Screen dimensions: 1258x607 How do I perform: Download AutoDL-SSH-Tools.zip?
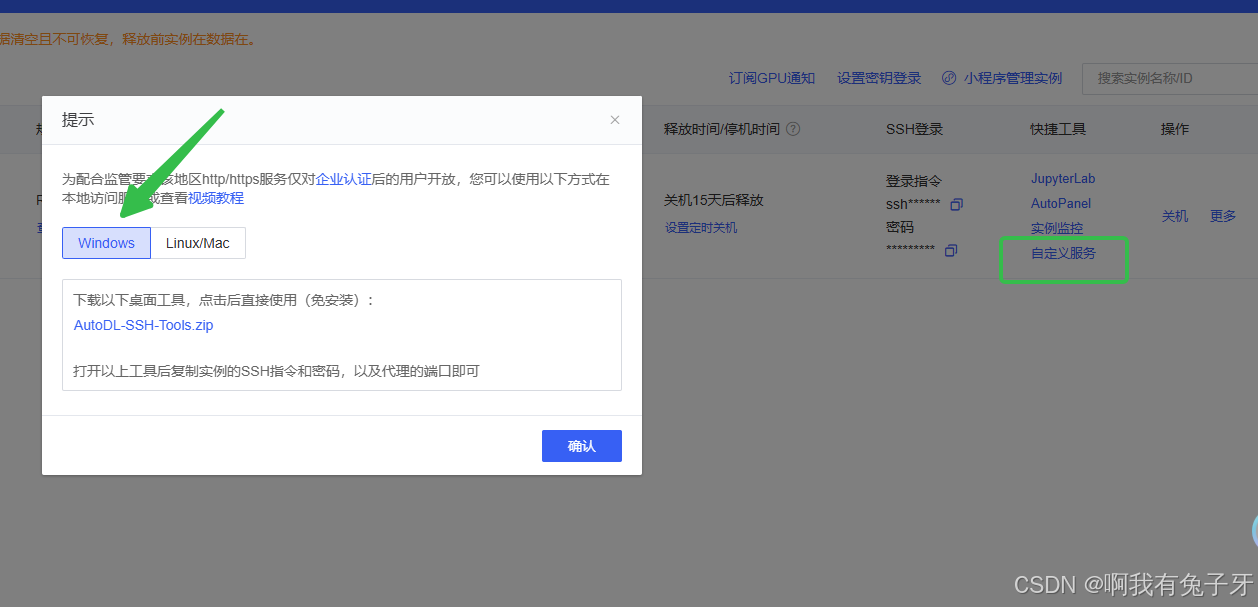pos(144,325)
